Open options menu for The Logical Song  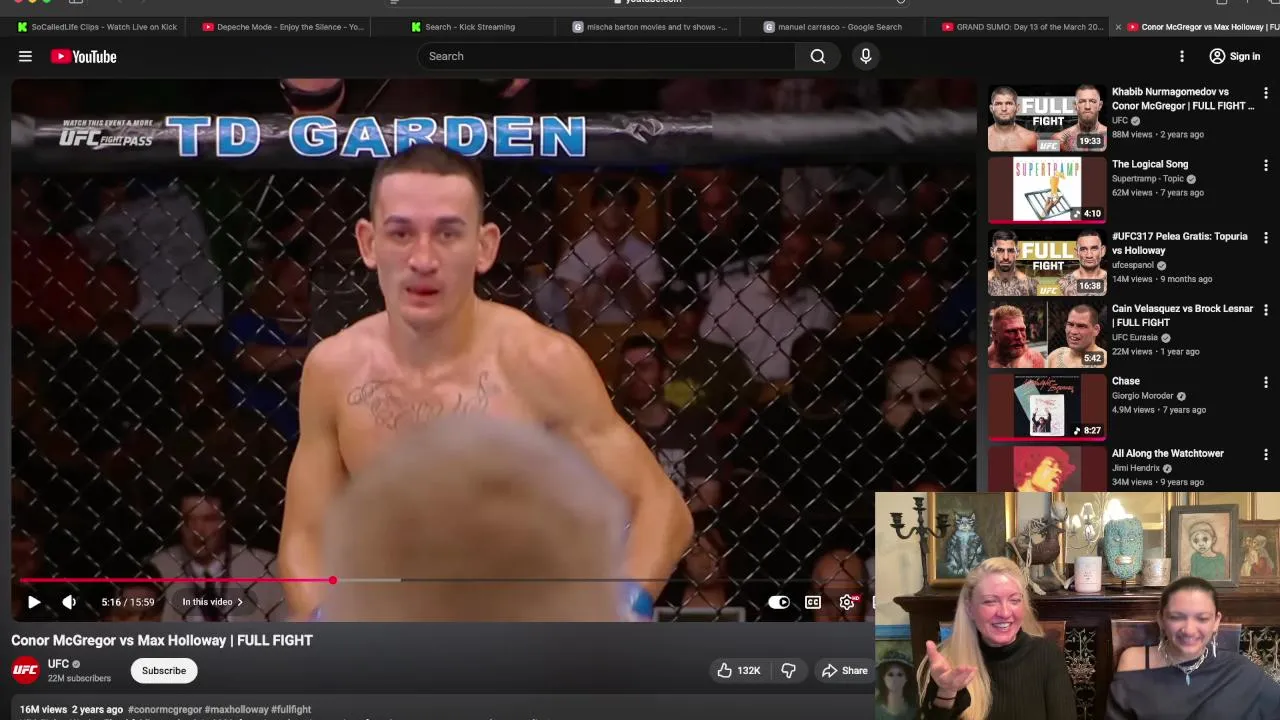coord(1266,165)
